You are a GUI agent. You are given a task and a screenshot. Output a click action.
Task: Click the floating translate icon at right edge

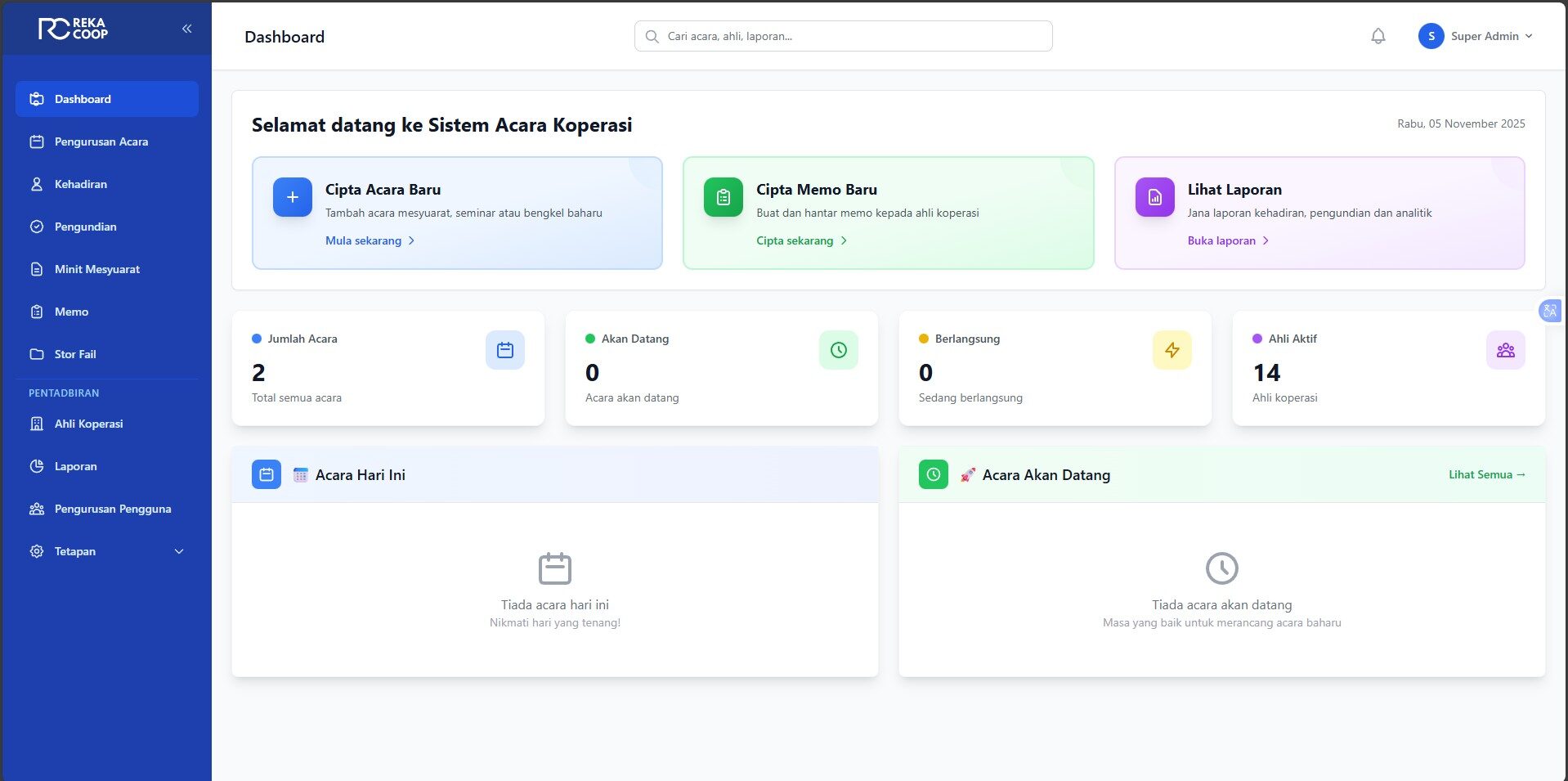coord(1549,311)
